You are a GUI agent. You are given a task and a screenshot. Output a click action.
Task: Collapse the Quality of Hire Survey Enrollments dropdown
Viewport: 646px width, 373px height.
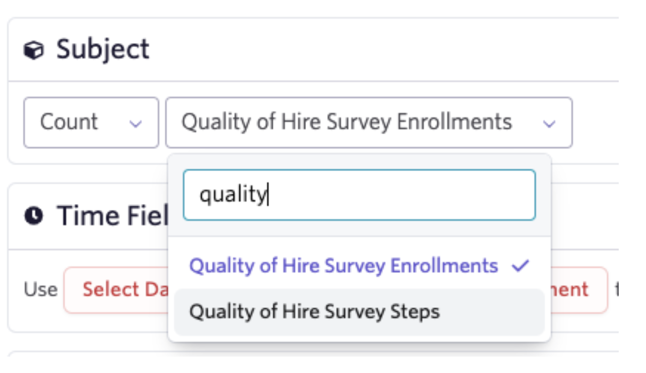click(369, 122)
